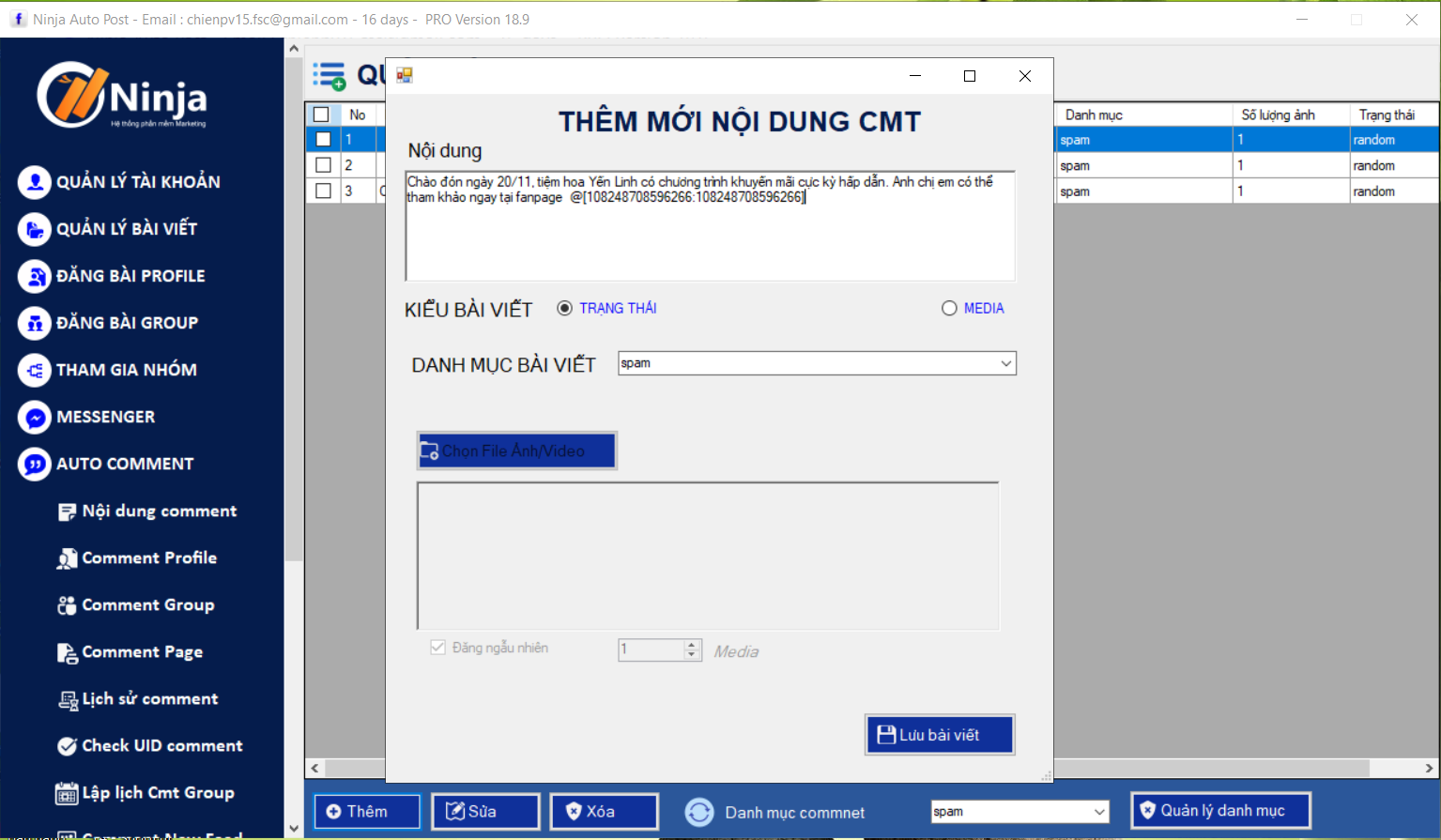Expand the Danh mục bài viết dropdown
The image size is (1441, 840).
click(1005, 363)
